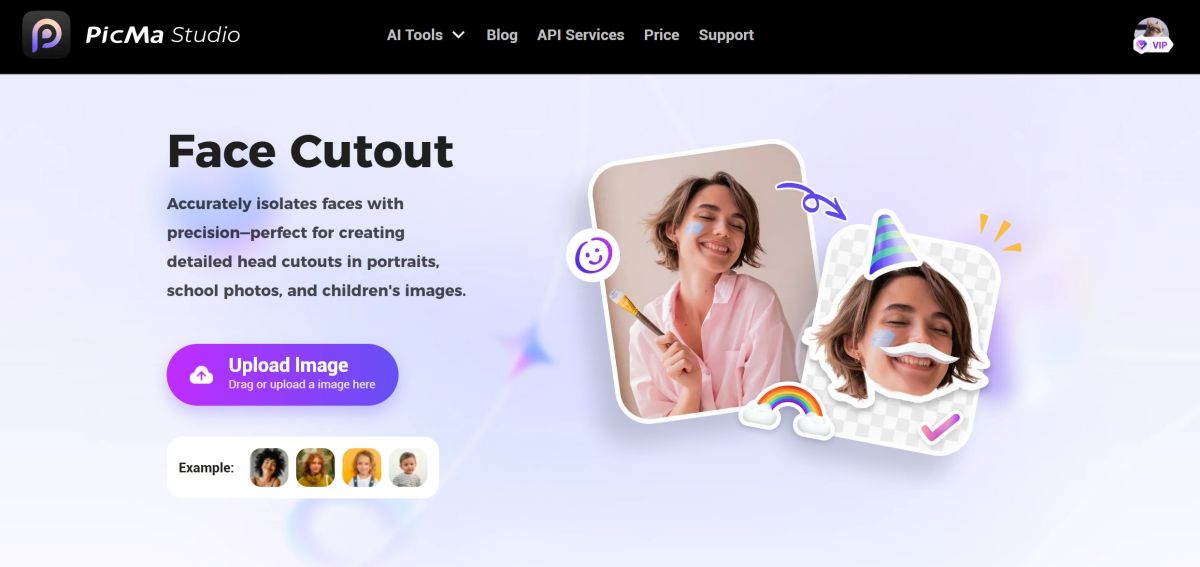Click the party hat sticker on the cutout
This screenshot has width=1200, height=567.
893,243
